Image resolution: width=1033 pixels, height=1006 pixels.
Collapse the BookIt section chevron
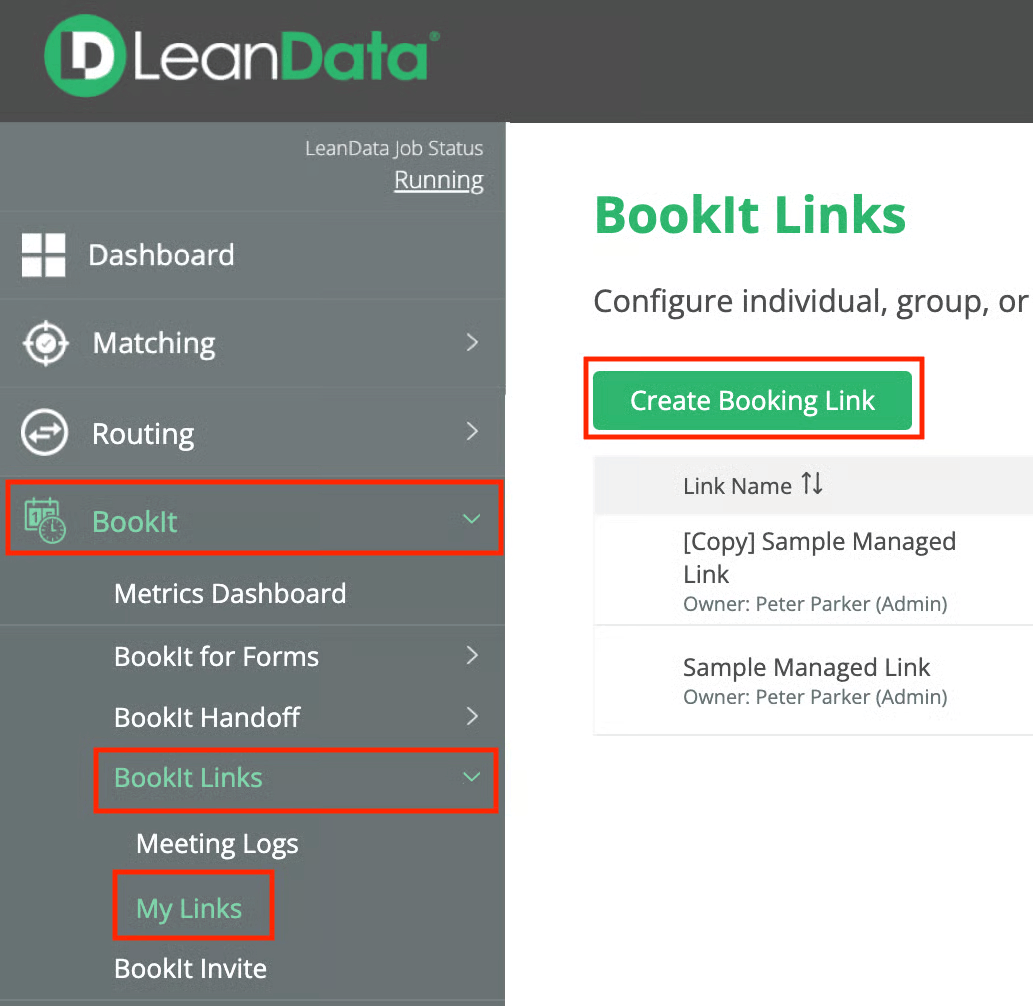[472, 519]
